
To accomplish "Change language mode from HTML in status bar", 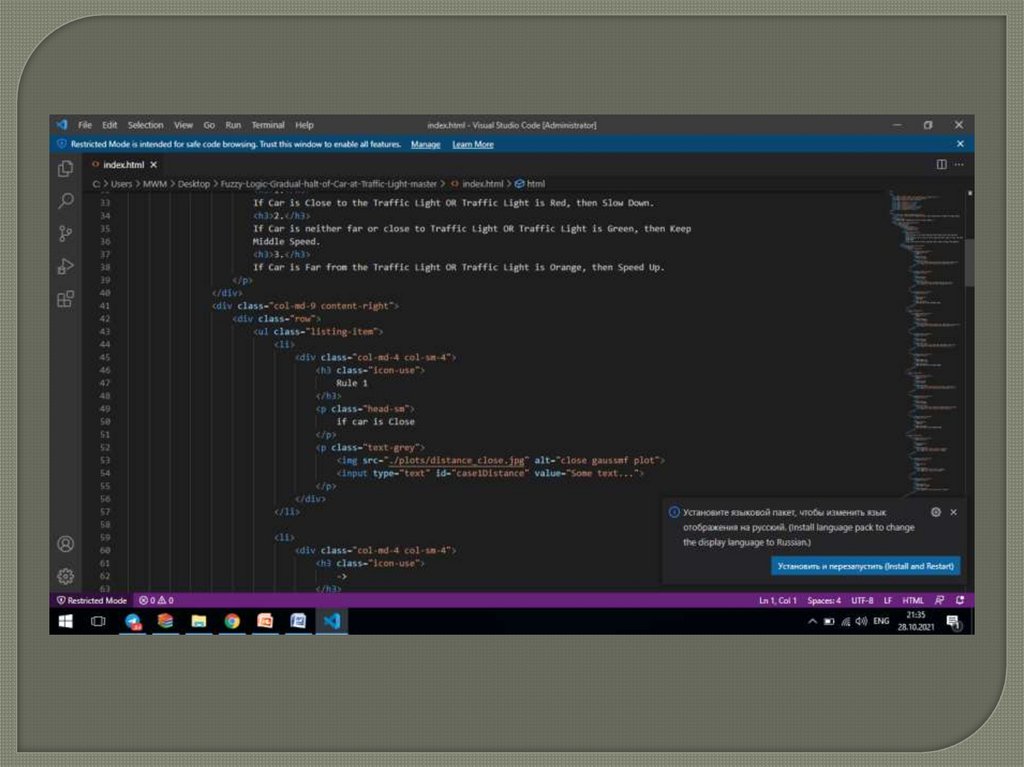I will (x=913, y=600).
